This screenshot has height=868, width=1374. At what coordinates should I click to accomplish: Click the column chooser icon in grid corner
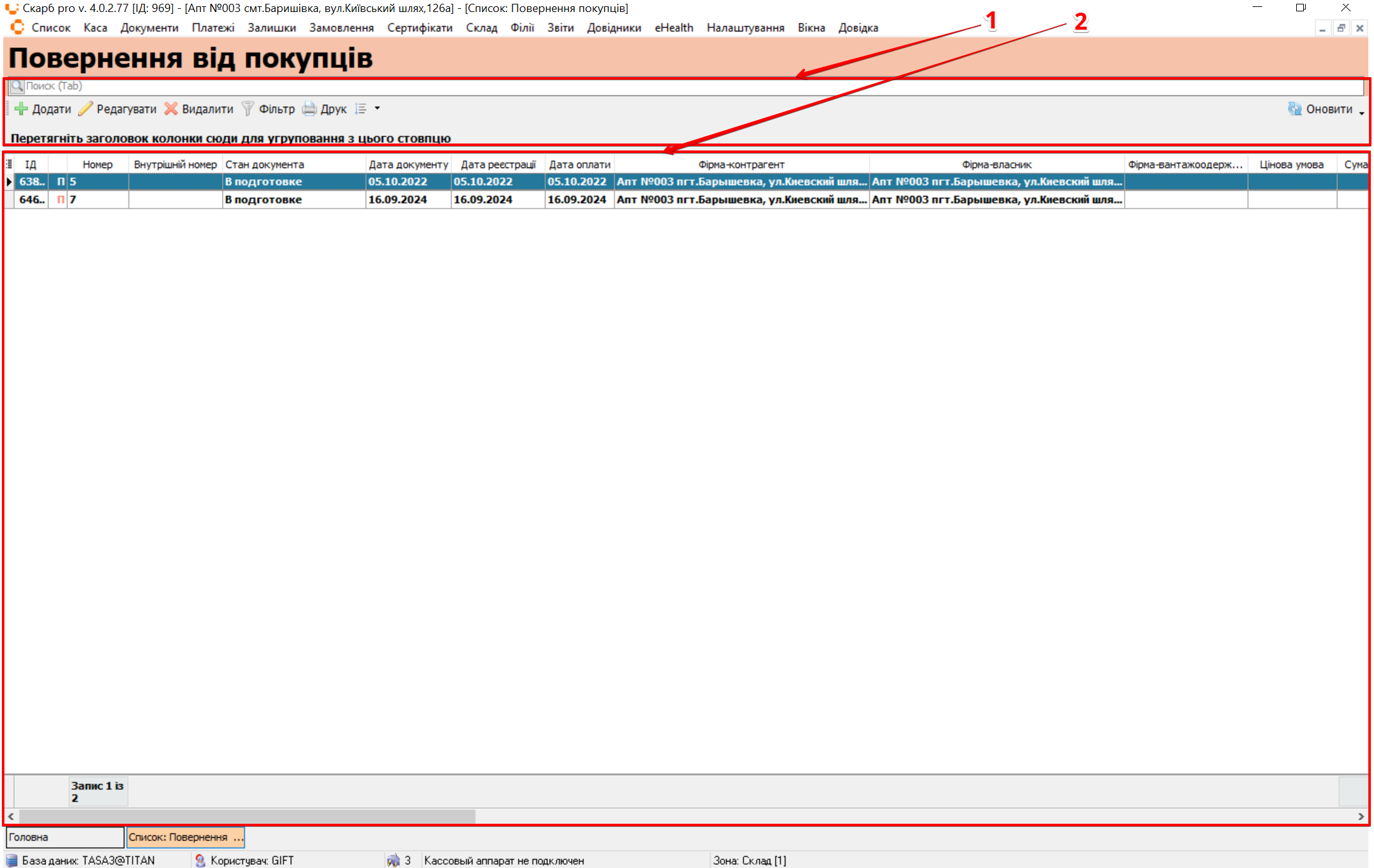point(9,164)
